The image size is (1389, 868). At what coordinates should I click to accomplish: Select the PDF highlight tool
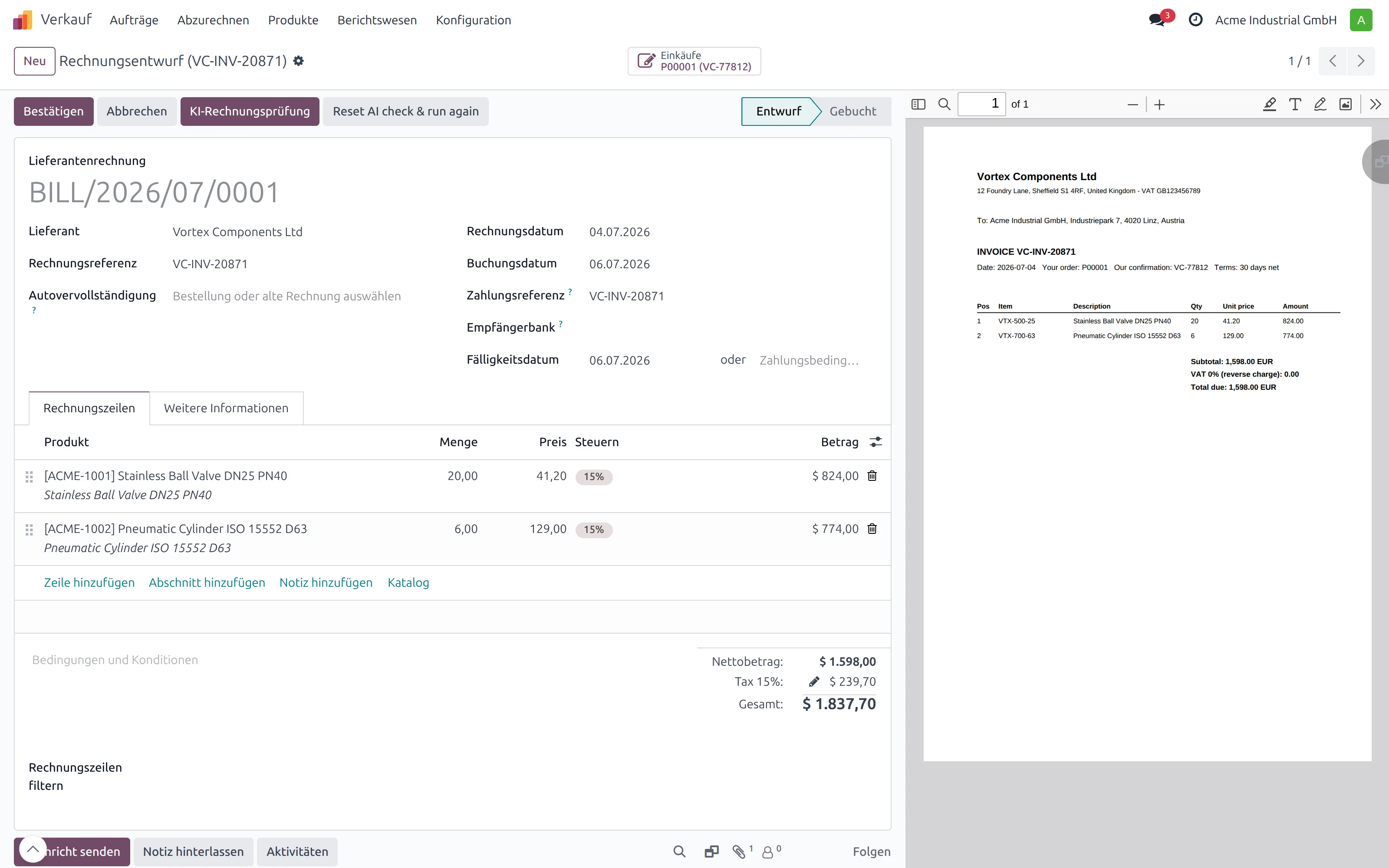(1270, 104)
